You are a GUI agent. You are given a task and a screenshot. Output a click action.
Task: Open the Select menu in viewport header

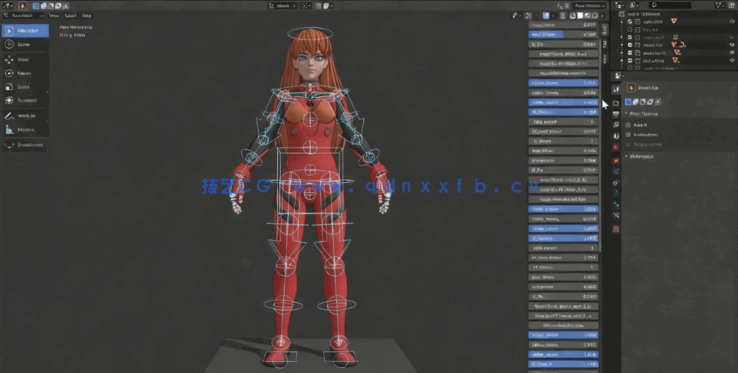pyautogui.click(x=70, y=16)
